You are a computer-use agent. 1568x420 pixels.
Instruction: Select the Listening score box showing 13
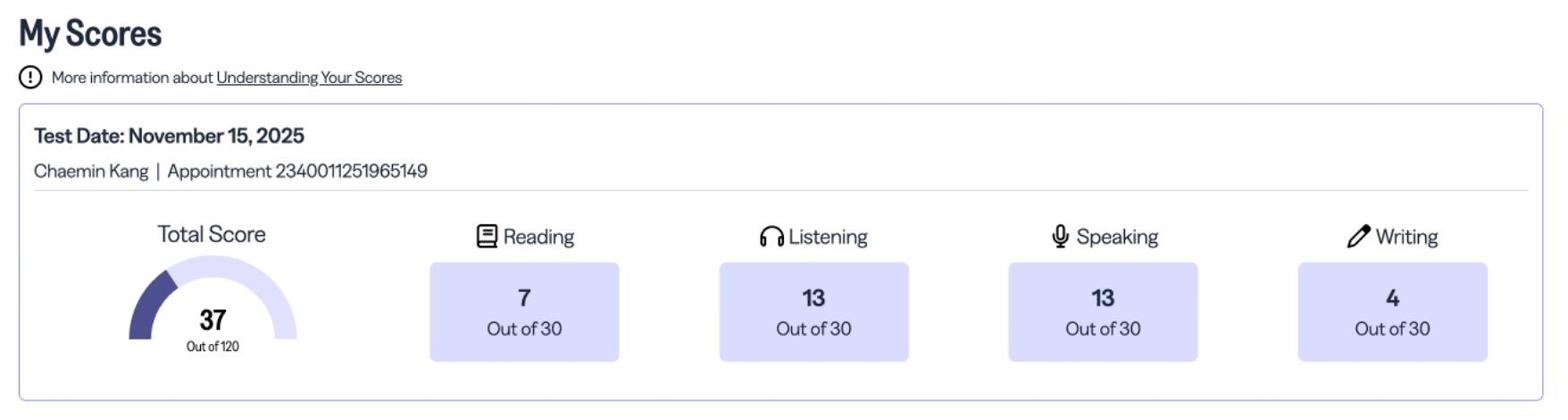point(813,312)
